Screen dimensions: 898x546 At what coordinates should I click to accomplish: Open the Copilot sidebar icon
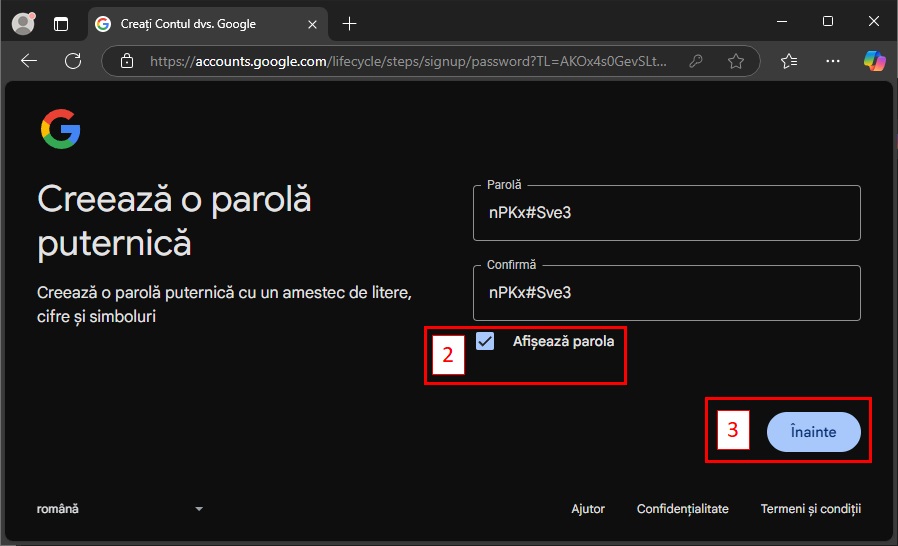875,61
